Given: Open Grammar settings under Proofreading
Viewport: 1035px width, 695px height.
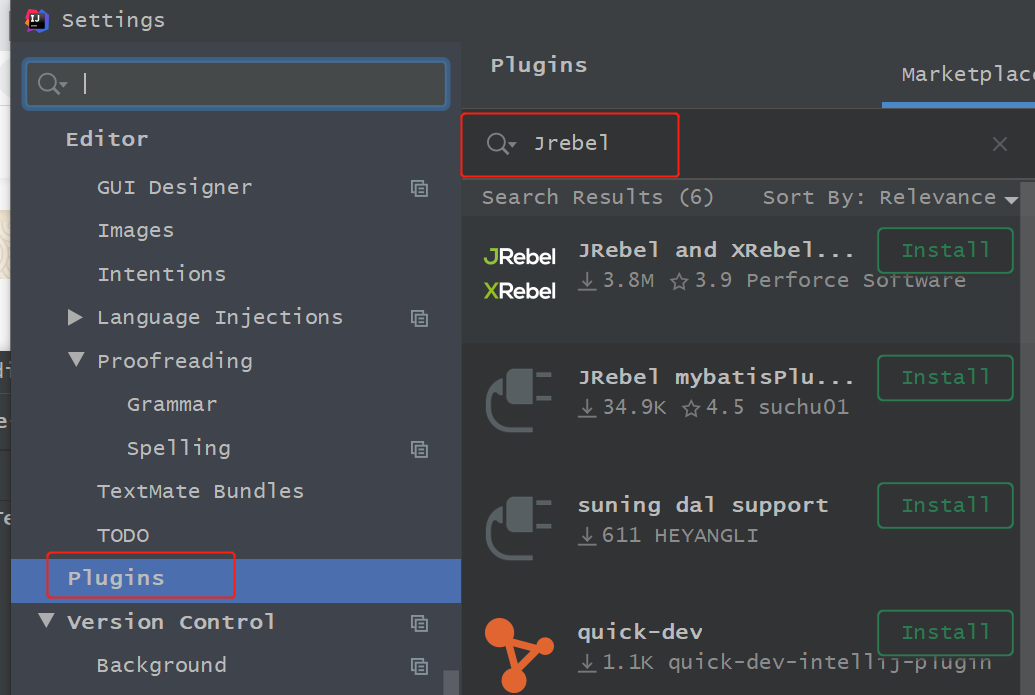Looking at the screenshot, I should pyautogui.click(x=172, y=404).
